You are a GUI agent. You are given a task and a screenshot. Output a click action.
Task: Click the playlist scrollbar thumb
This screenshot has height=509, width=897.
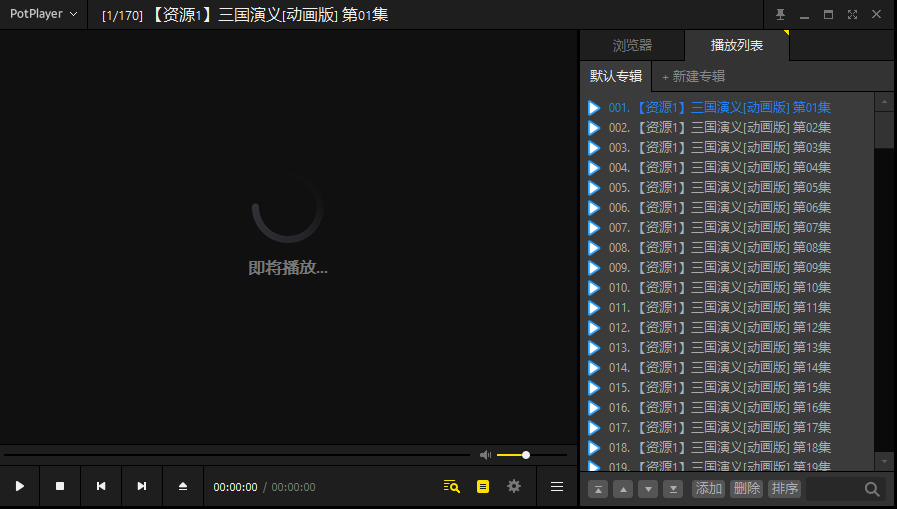884,130
